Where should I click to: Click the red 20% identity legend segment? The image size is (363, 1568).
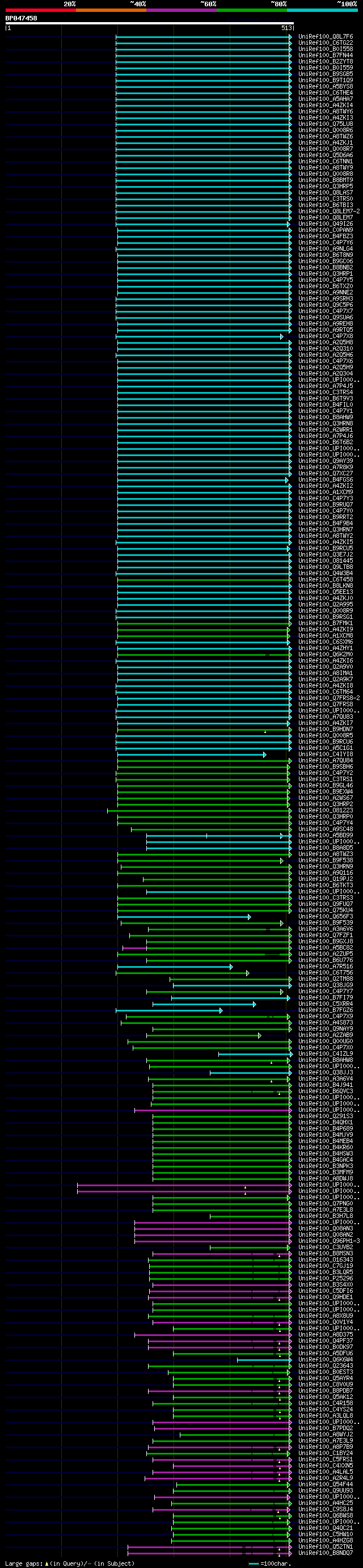coord(41,10)
